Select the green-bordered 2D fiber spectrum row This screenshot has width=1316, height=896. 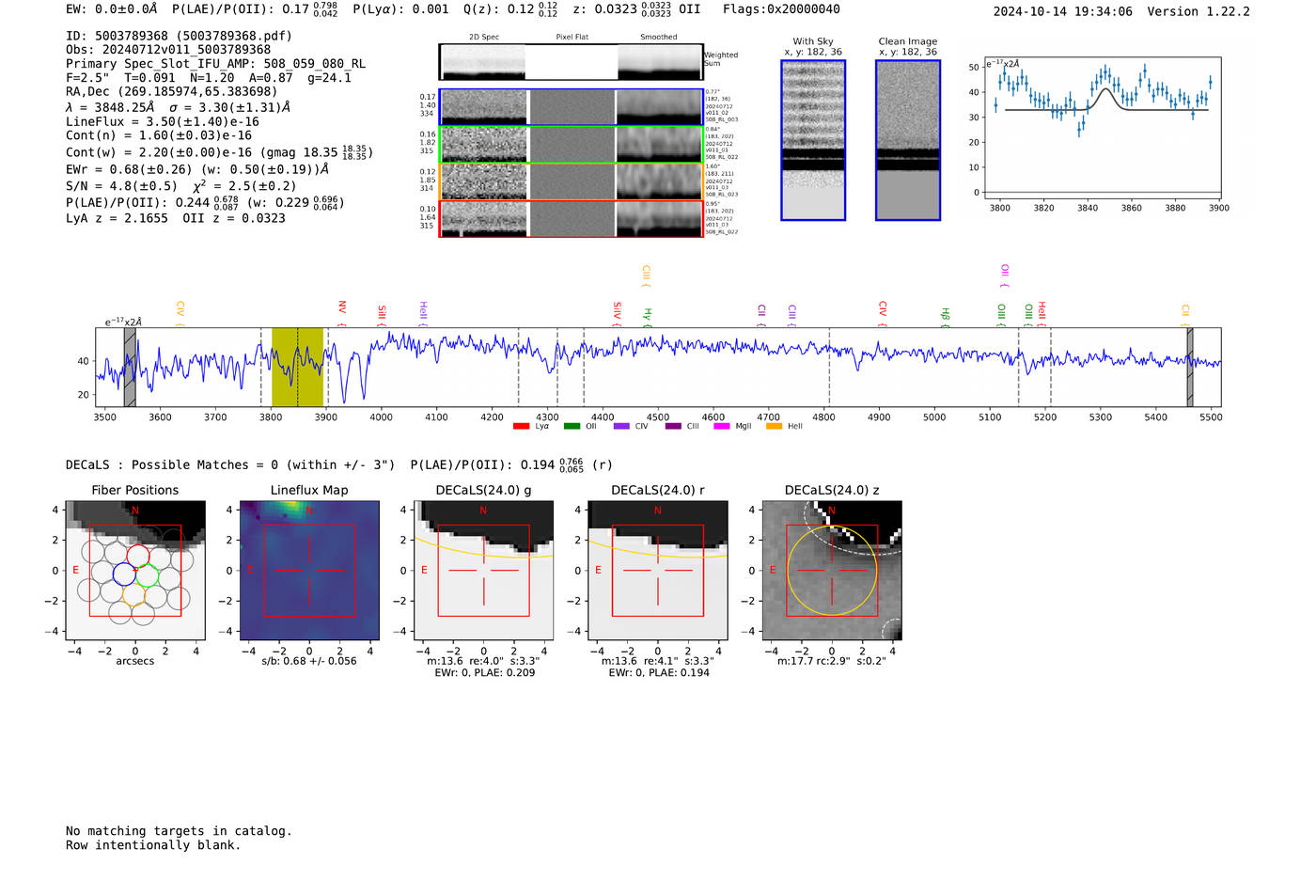(x=572, y=144)
